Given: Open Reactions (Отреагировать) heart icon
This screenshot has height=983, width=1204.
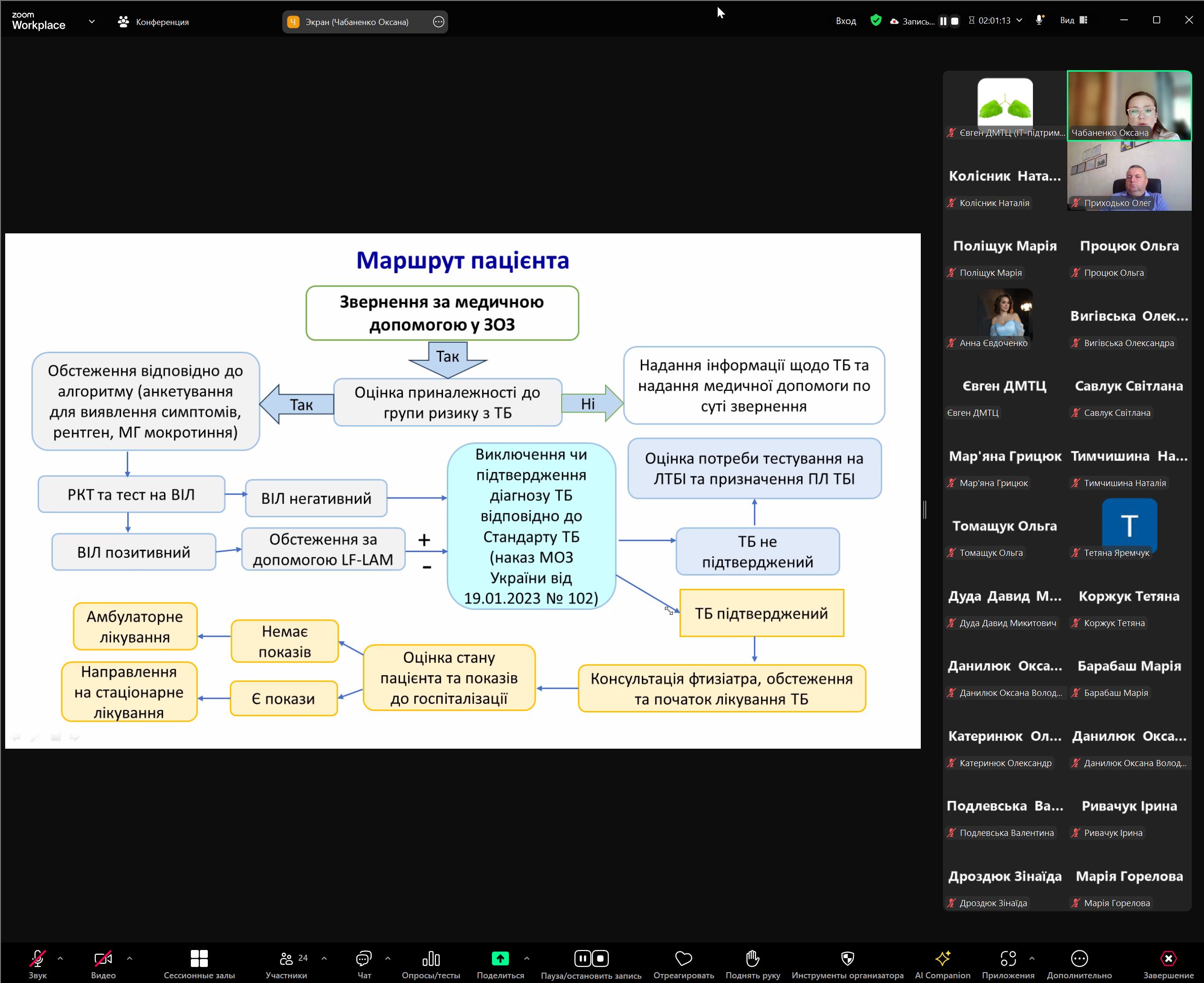Looking at the screenshot, I should tap(683, 958).
